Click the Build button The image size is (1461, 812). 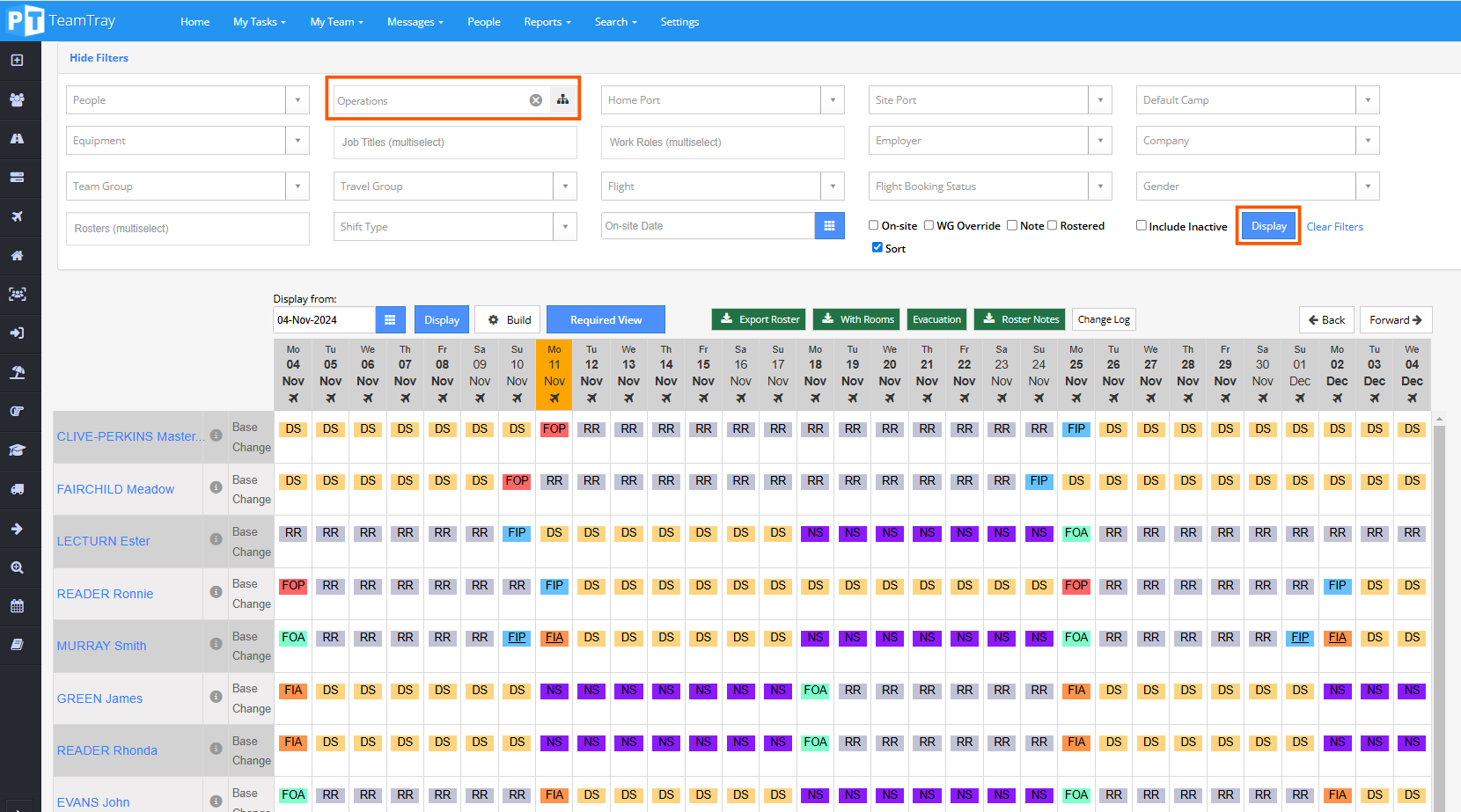(510, 320)
